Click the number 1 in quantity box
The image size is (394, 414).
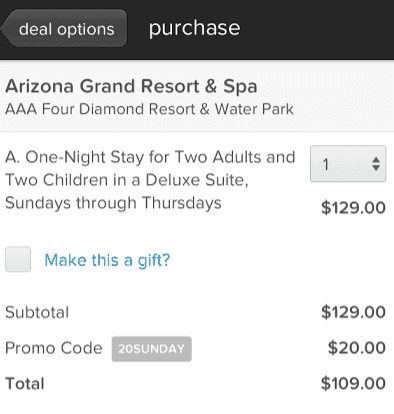tap(326, 165)
